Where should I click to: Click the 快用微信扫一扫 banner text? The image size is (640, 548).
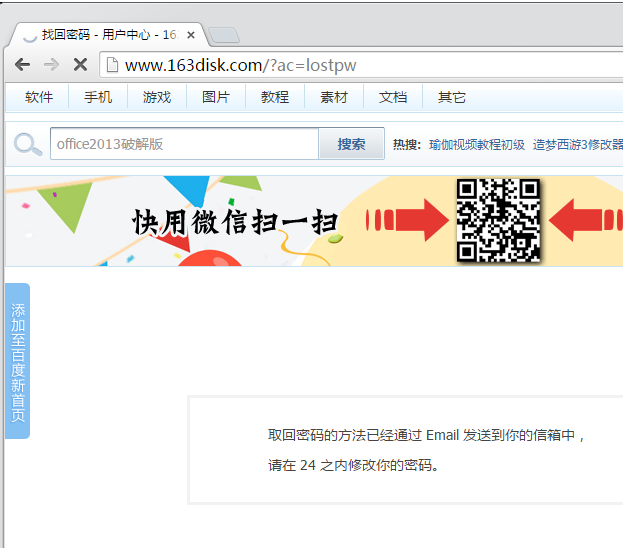point(235,223)
